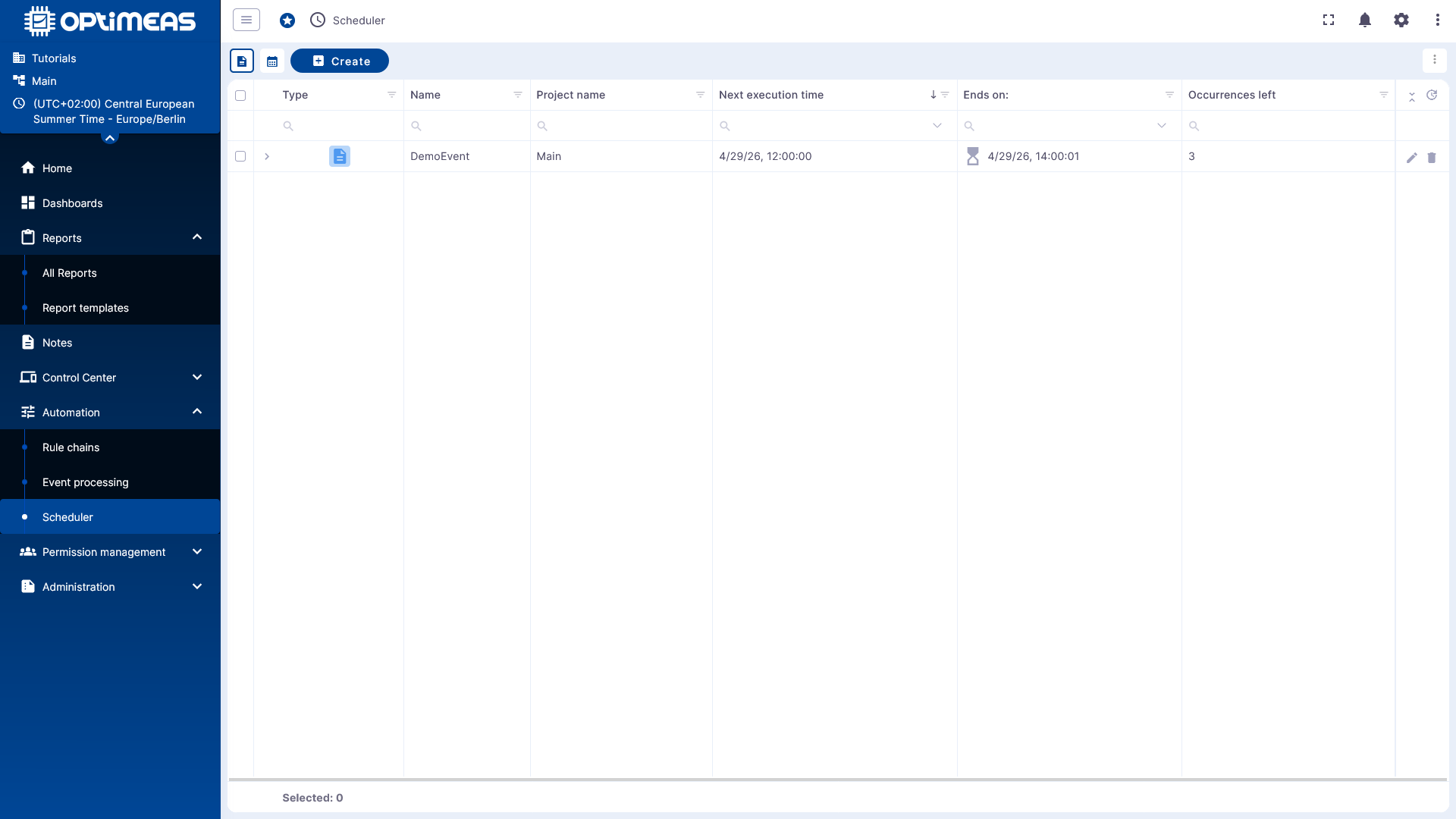
Task: Click the Occurrences left search field
Action: [x=1288, y=126]
